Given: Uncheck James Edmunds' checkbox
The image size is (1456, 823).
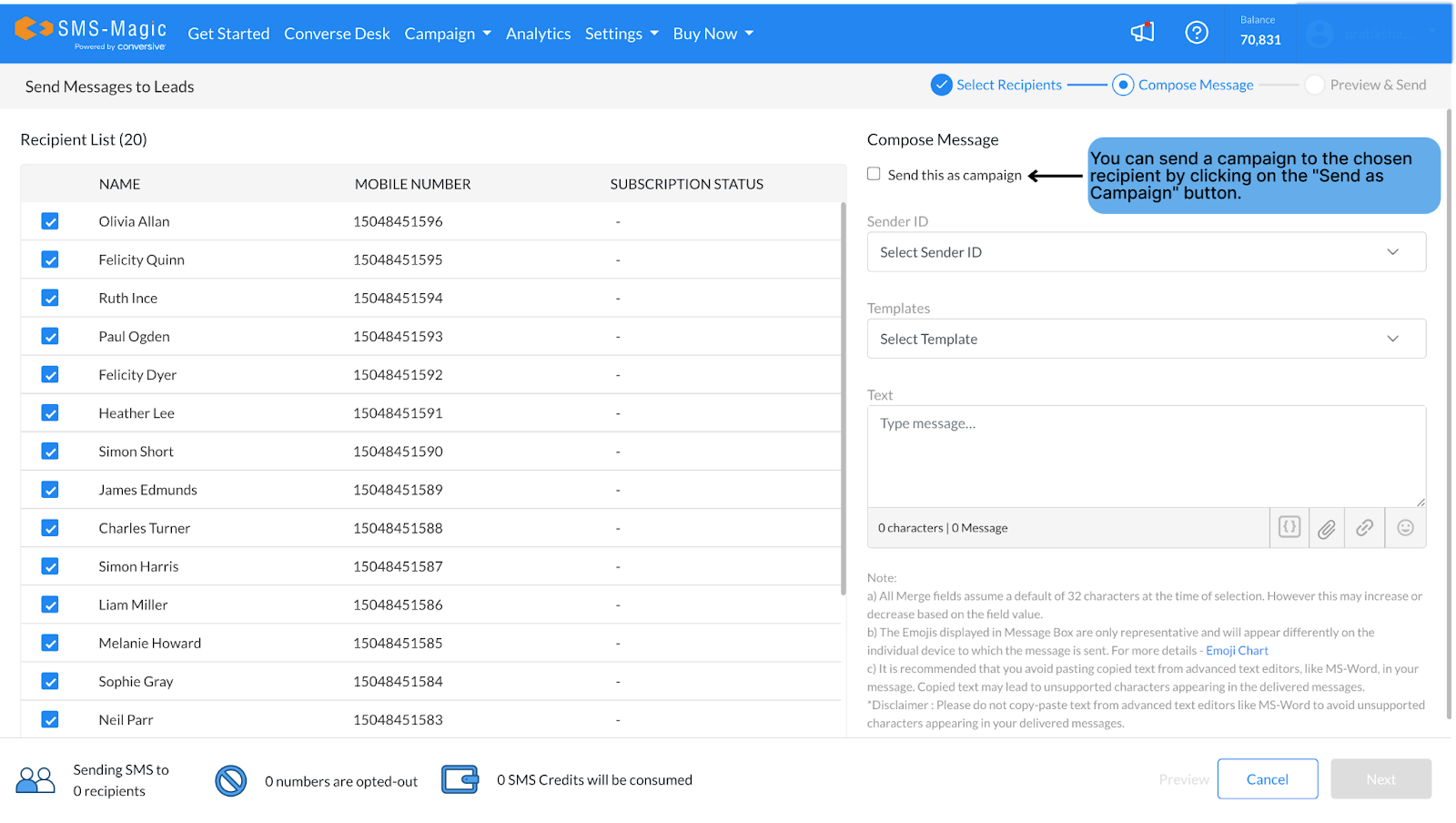Looking at the screenshot, I should (50, 490).
